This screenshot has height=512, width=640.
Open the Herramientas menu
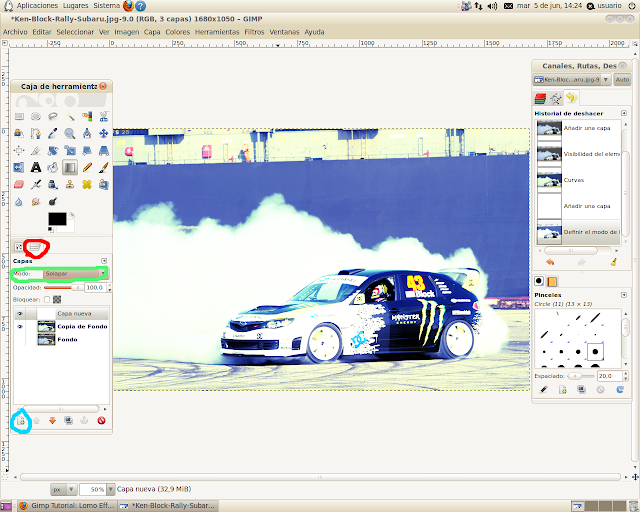[217, 32]
